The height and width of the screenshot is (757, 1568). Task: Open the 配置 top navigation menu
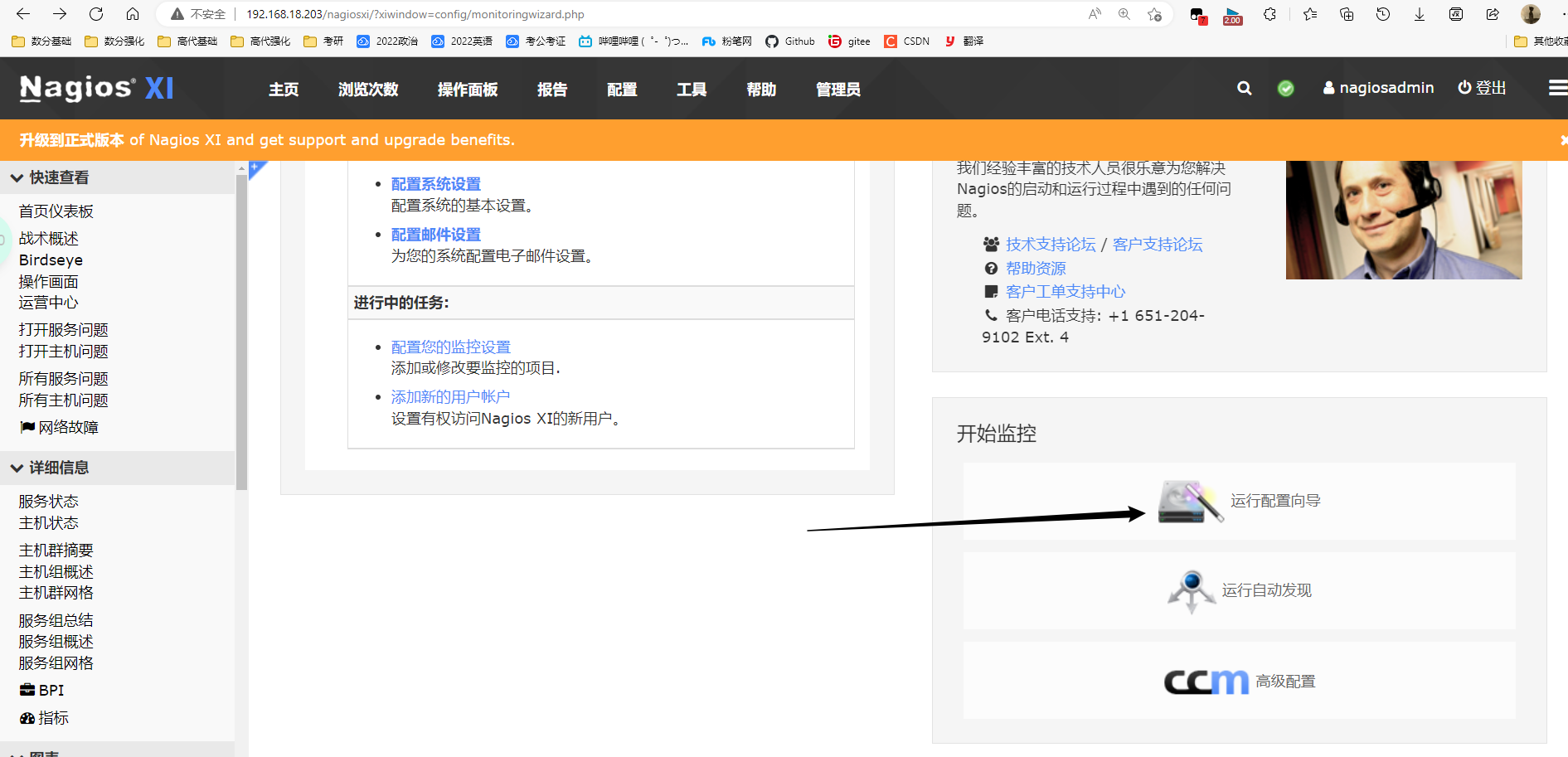pyautogui.click(x=621, y=90)
